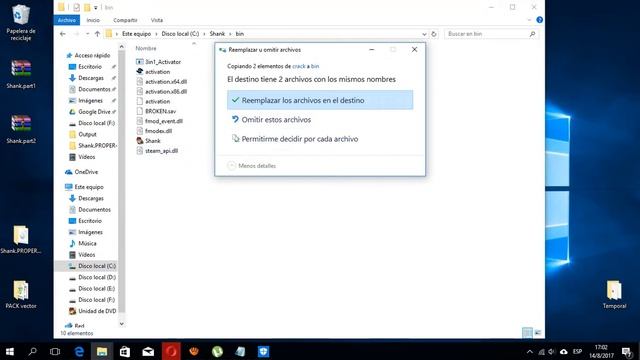Open the Inicio ribbon tab

click(93, 20)
